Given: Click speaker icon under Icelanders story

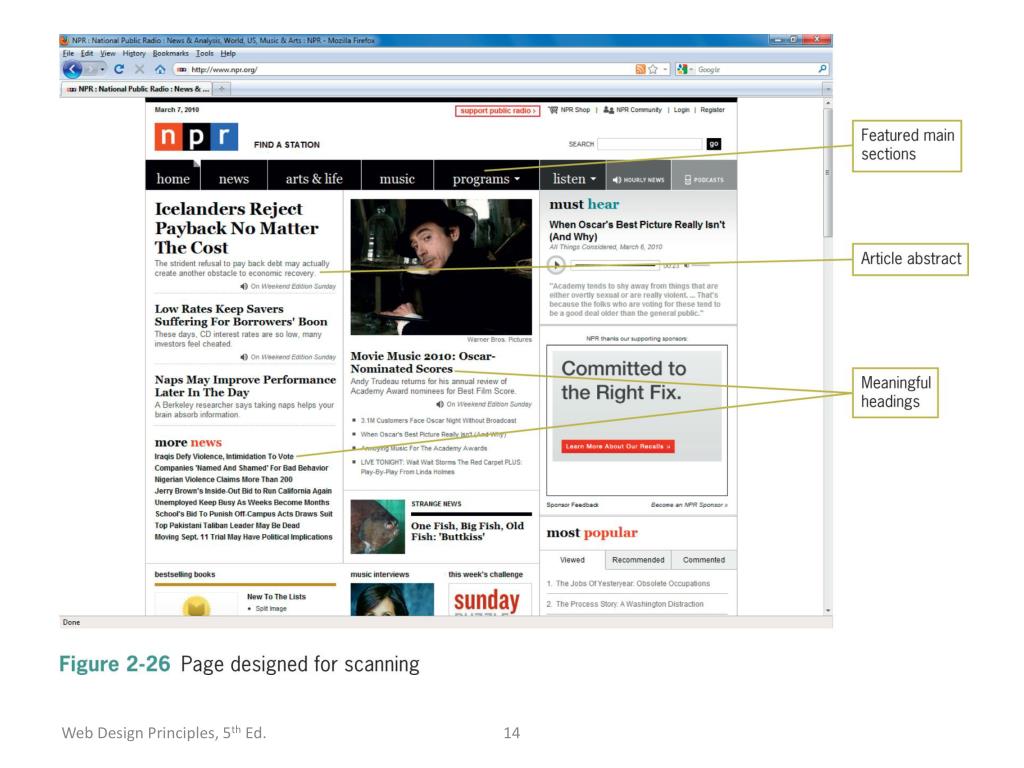Looking at the screenshot, I should [x=244, y=286].
